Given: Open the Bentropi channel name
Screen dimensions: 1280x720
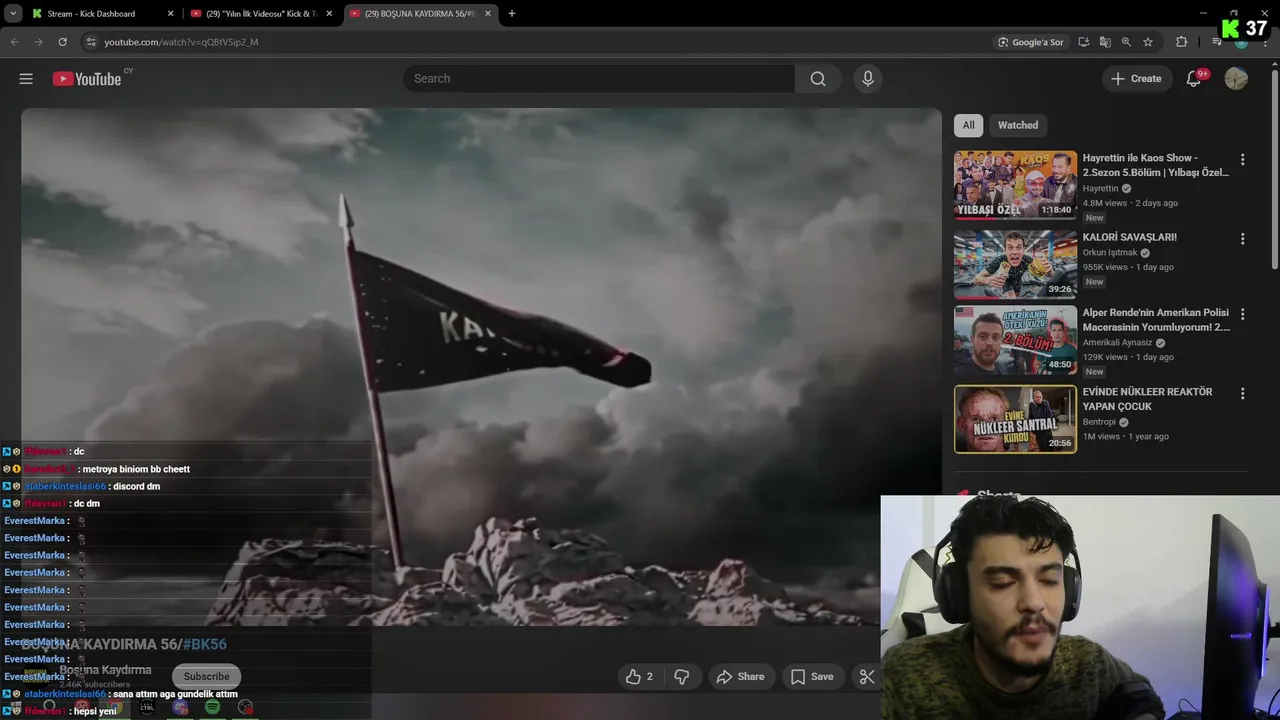Looking at the screenshot, I should (x=1099, y=422).
